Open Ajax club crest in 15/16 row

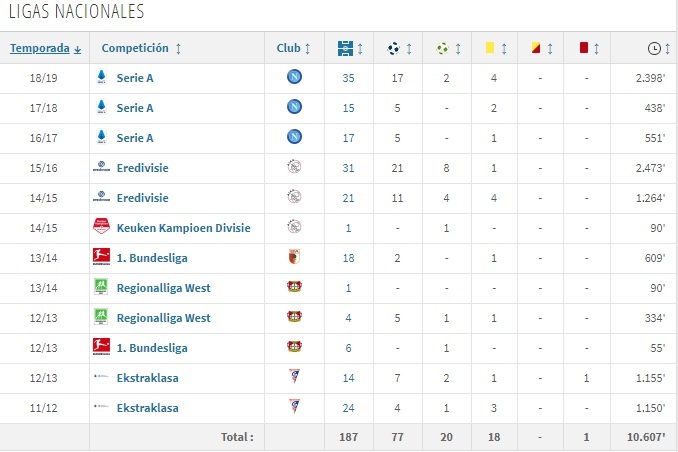coord(294,167)
